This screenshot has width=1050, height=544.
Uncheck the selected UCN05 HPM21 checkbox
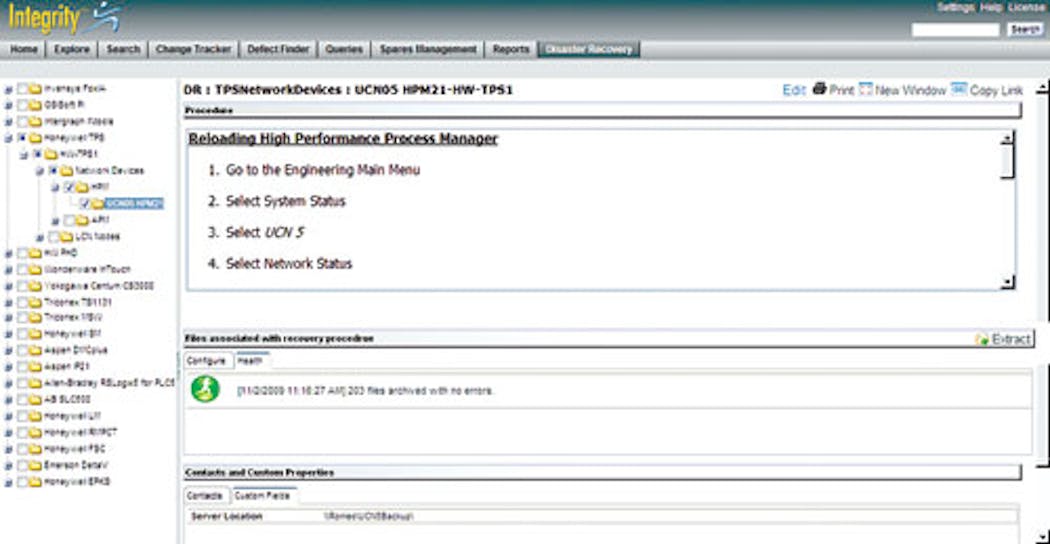tap(85, 204)
